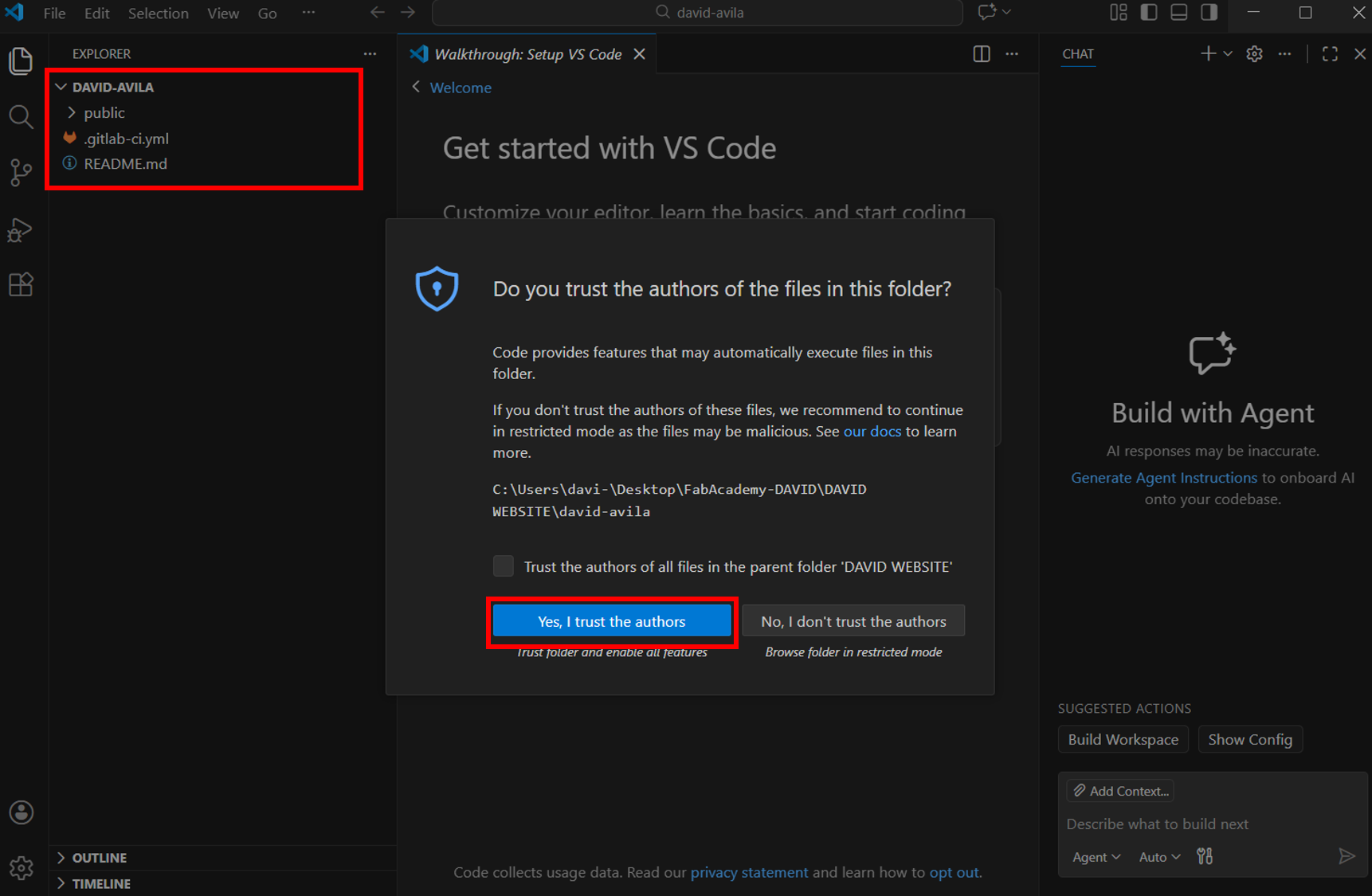
Task: Click the VS Code logo icon in title bar
Action: pyautogui.click(x=15, y=13)
